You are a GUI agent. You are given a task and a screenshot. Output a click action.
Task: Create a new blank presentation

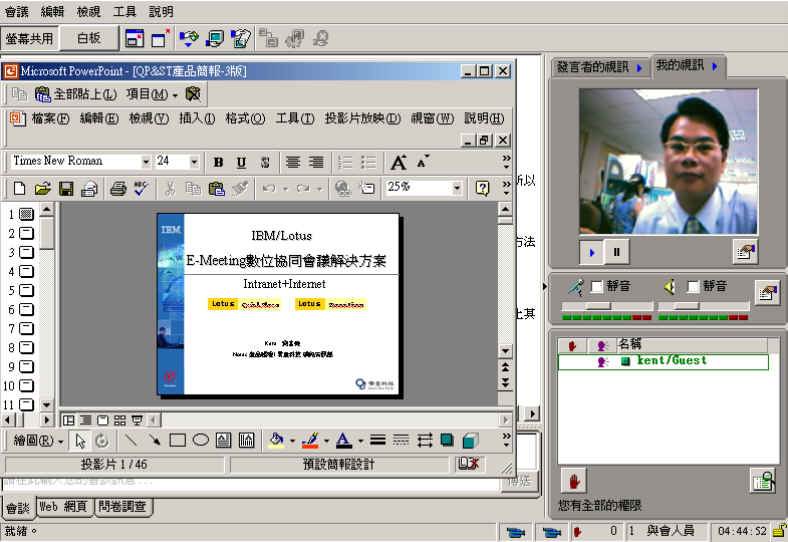tap(19, 189)
